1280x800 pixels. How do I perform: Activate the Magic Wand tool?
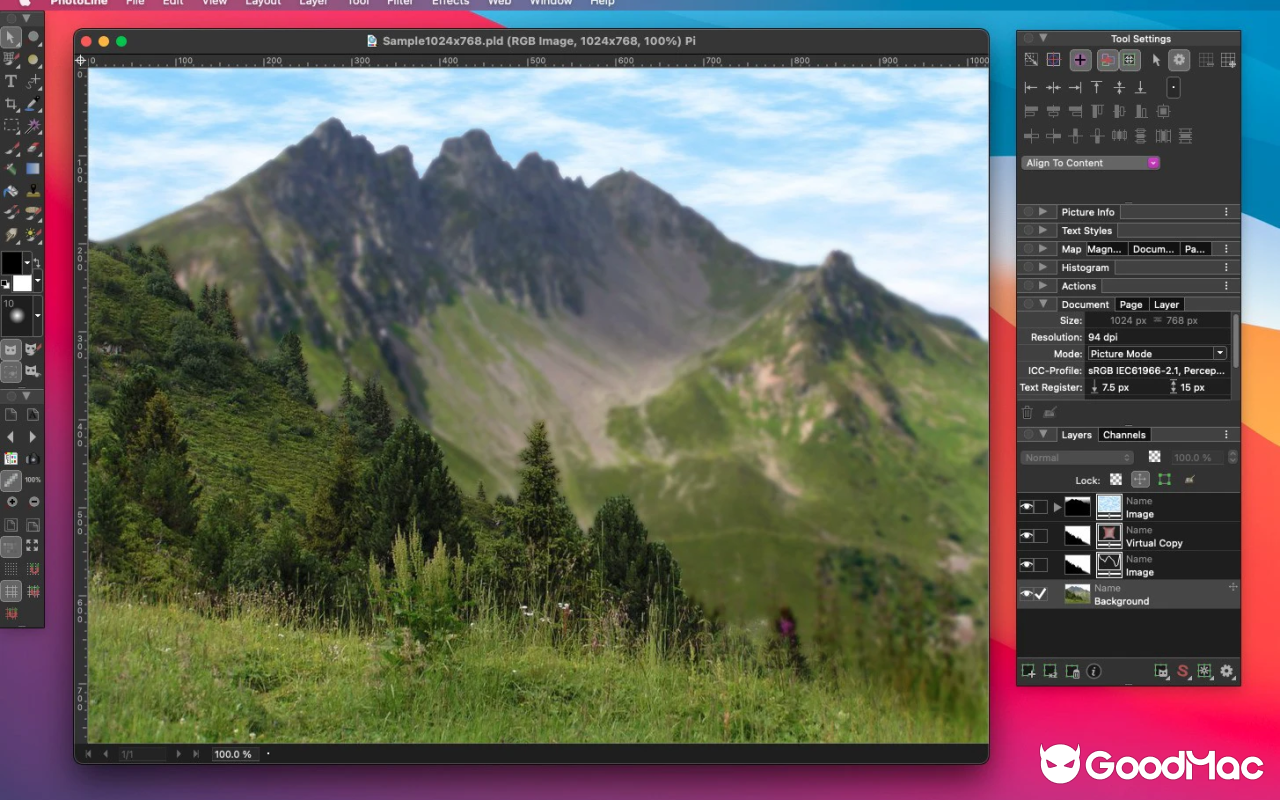click(34, 126)
